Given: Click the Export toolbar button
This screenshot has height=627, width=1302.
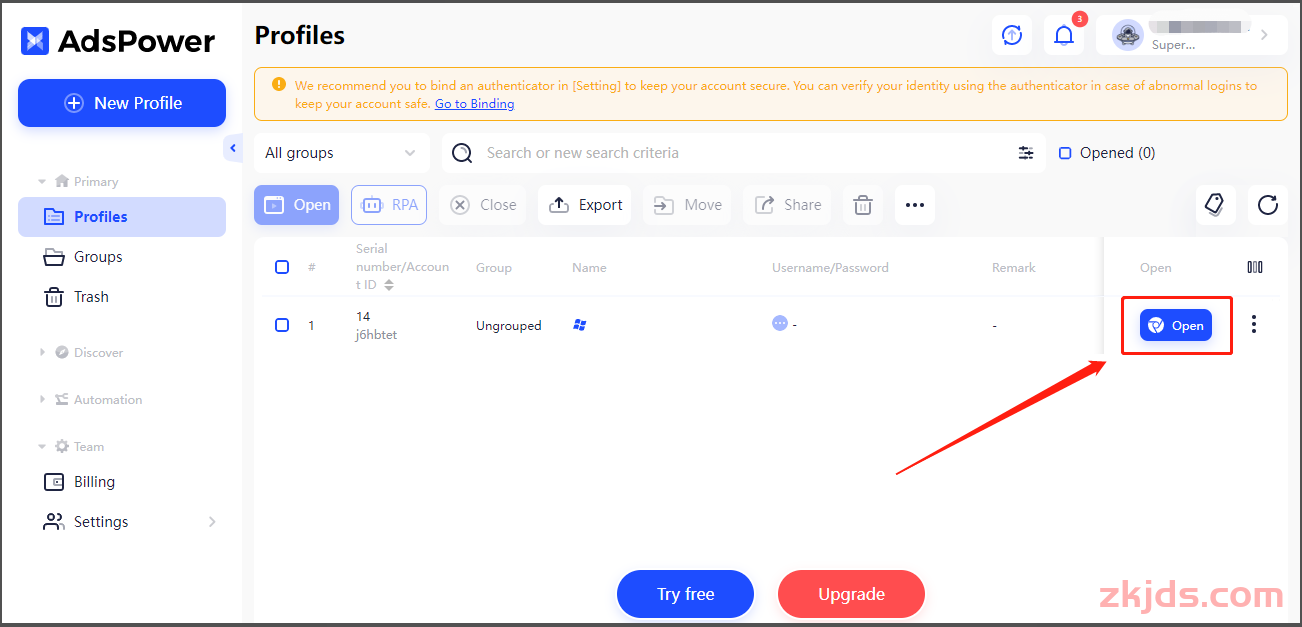Looking at the screenshot, I should coord(585,205).
